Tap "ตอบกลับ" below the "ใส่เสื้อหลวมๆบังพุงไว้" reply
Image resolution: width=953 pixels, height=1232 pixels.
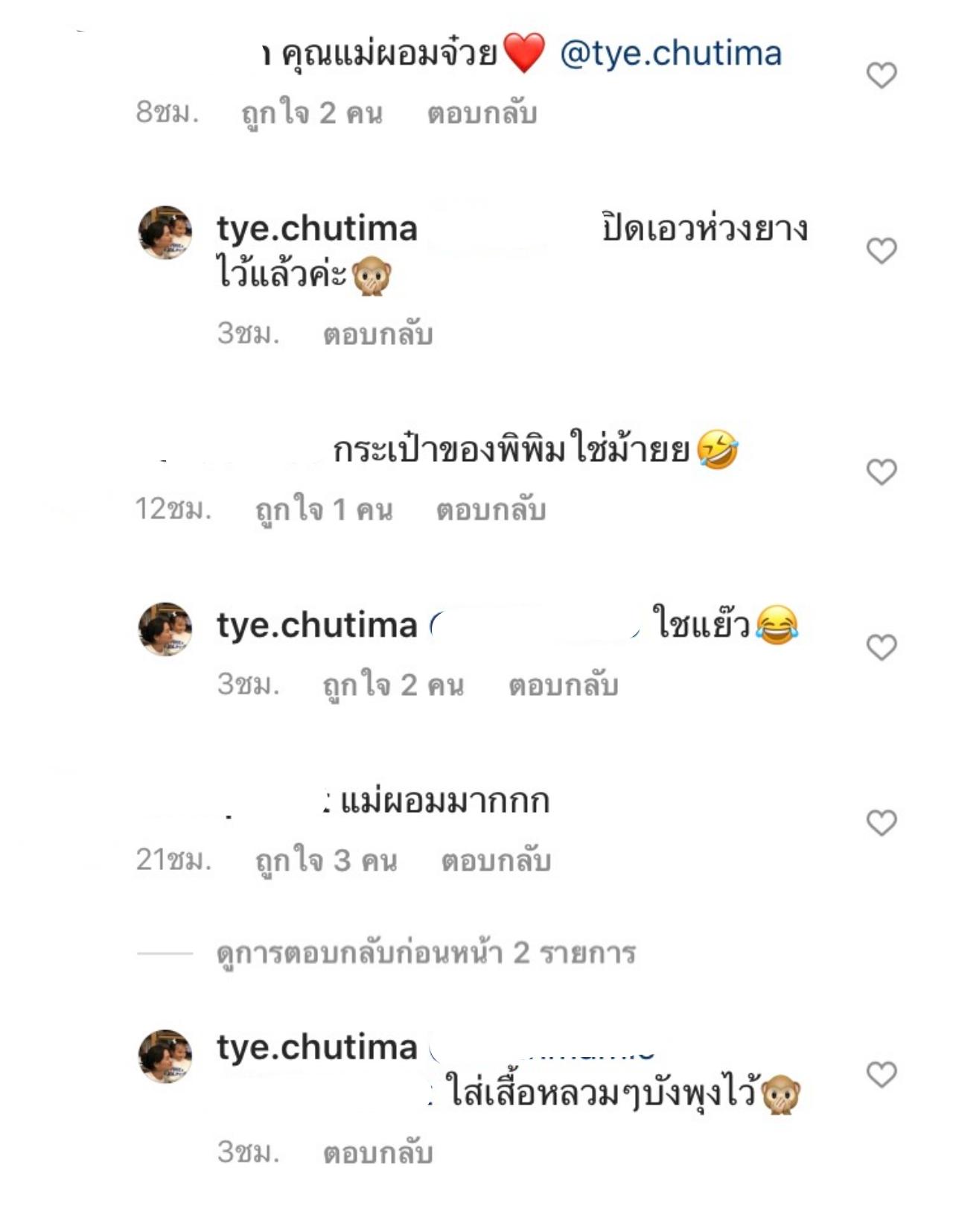pos(377,1153)
